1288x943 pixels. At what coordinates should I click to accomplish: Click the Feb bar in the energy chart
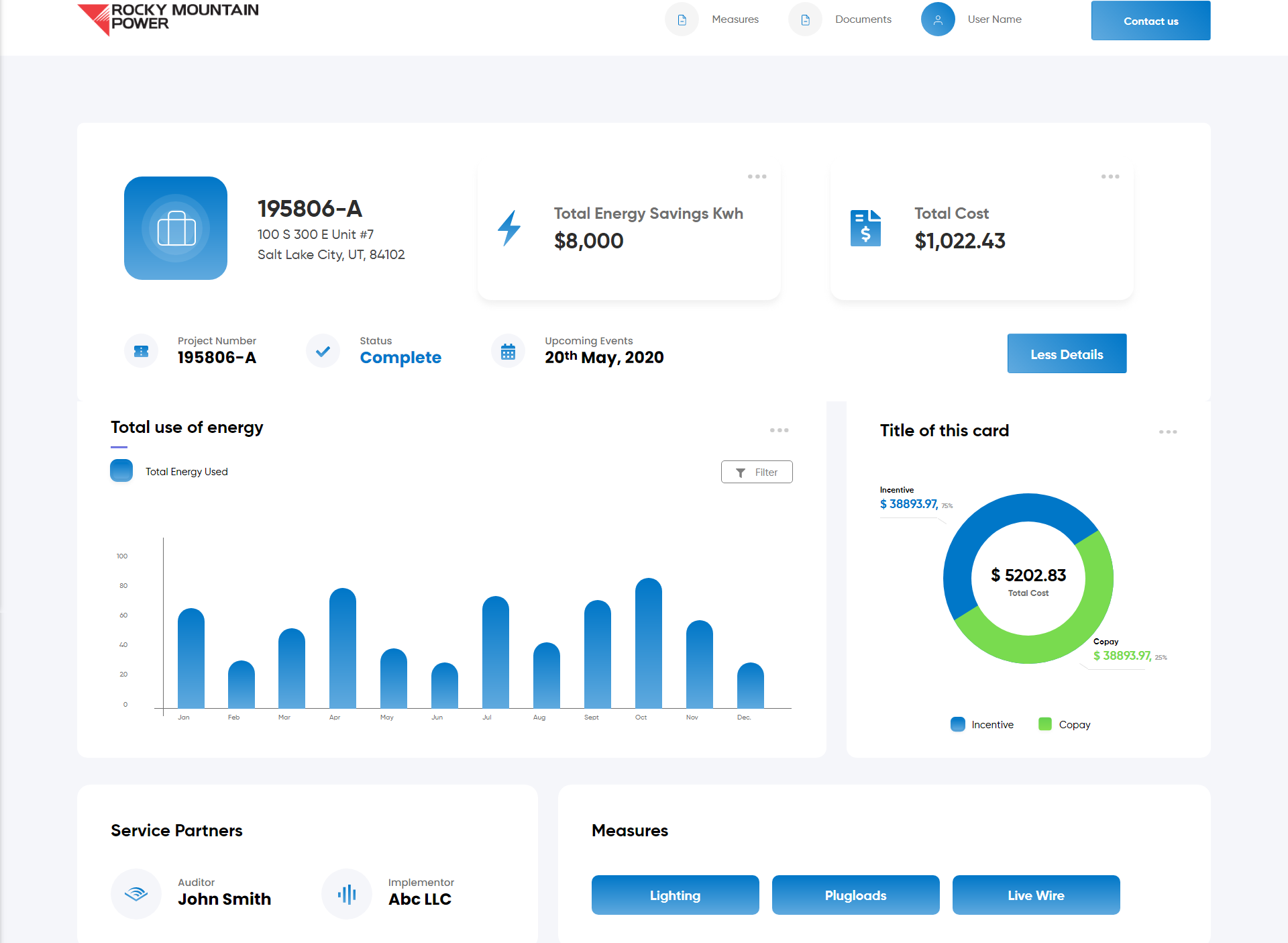(x=241, y=684)
